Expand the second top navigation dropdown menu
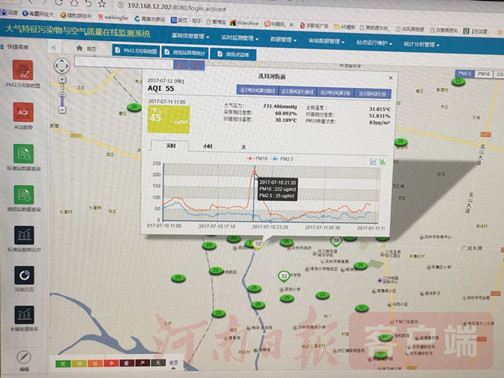Viewport: 504px width, 378px height. tap(239, 38)
